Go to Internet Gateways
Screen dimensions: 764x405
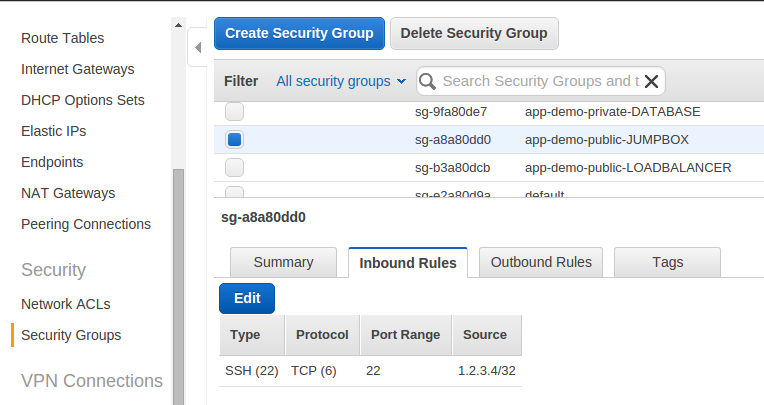pyautogui.click(x=78, y=69)
